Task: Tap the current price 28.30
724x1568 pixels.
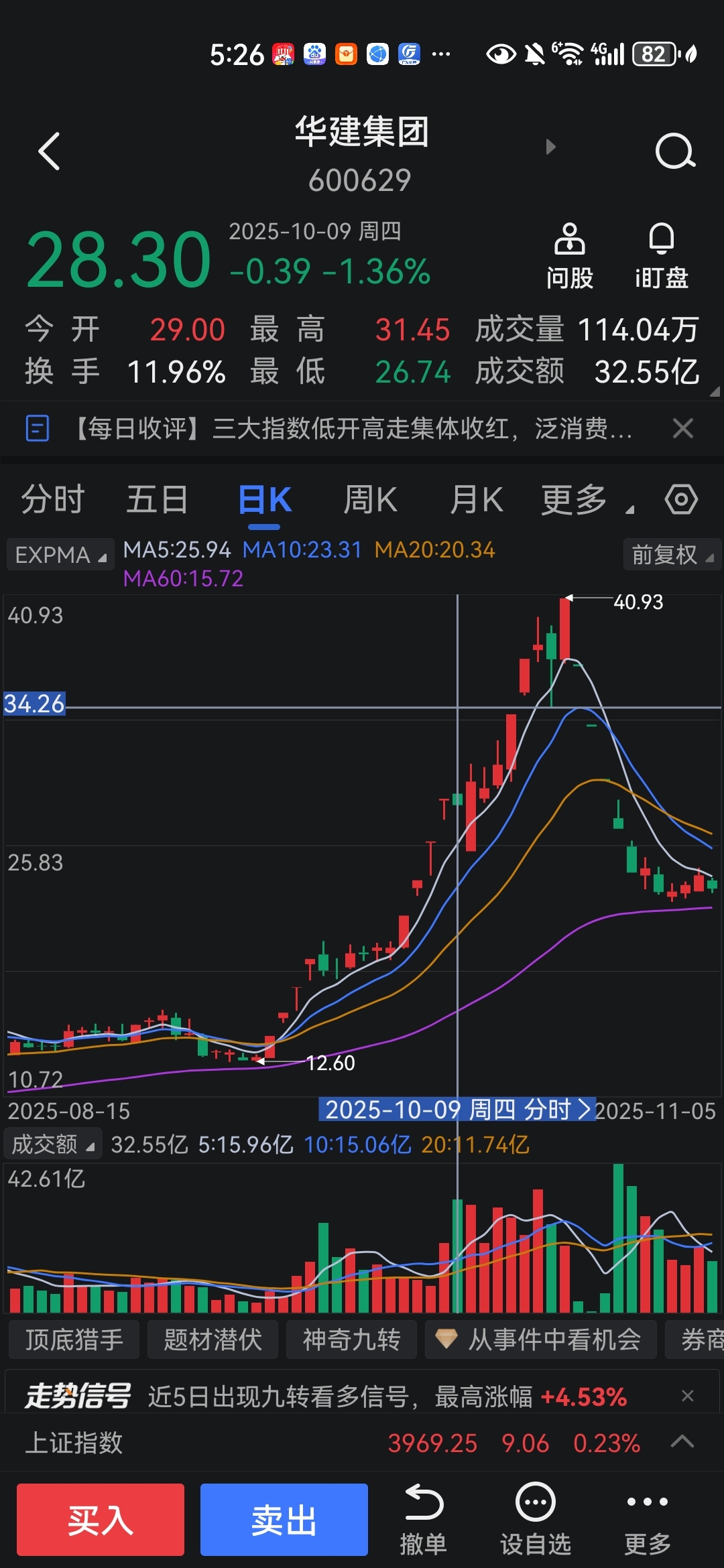Action: coord(119,260)
